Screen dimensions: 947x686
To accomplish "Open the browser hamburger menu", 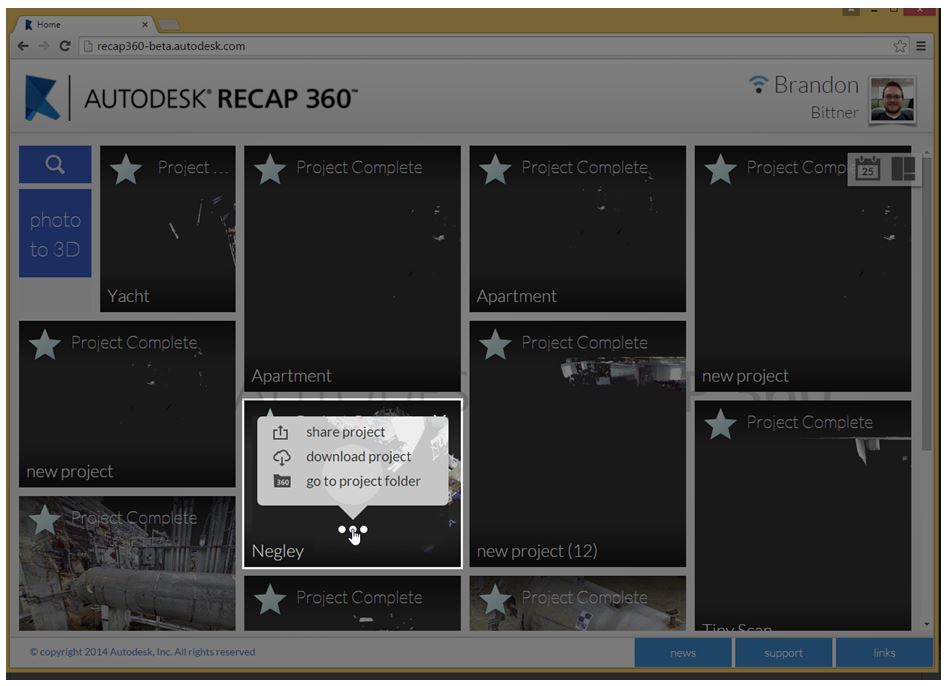I will 921,46.
